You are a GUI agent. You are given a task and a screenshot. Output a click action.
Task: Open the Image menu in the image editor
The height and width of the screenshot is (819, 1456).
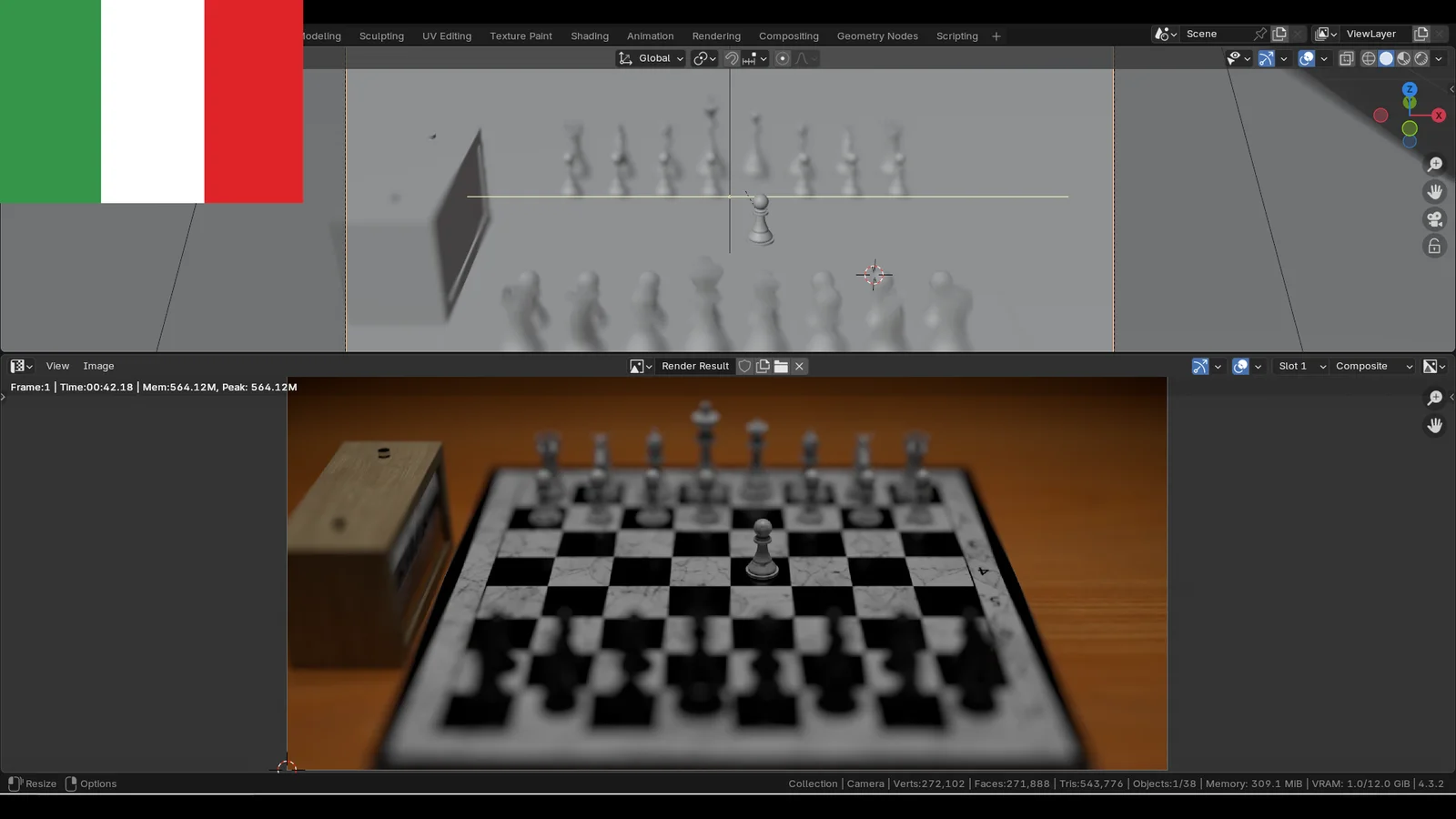pos(98,366)
